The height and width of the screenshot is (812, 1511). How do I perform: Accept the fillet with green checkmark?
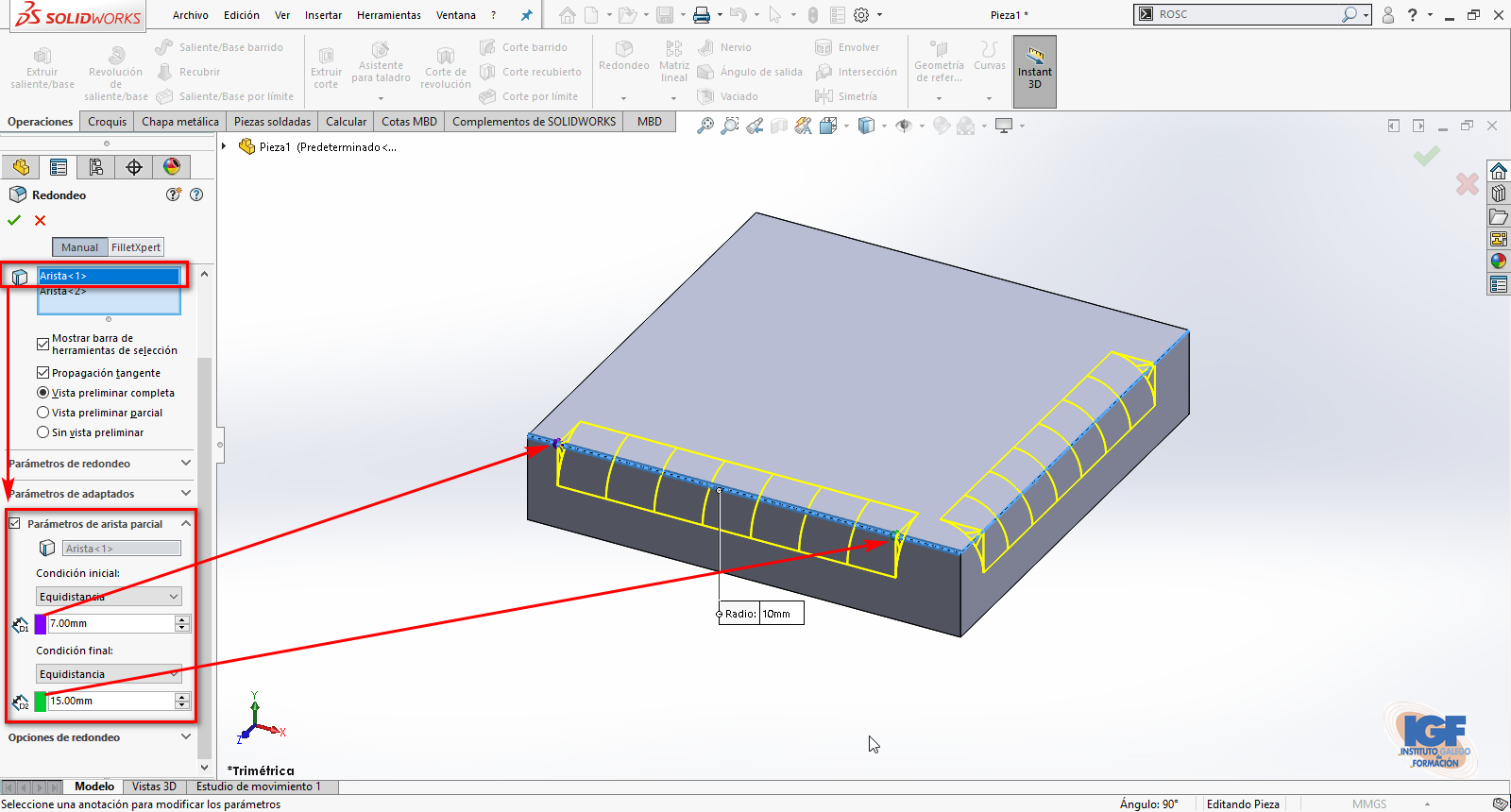pyautogui.click(x=14, y=220)
